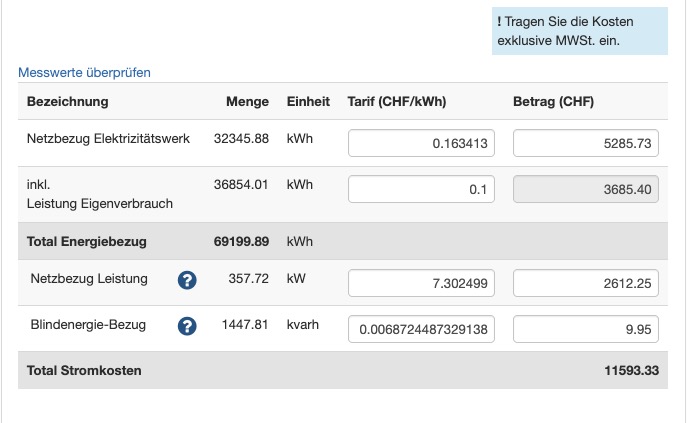Focus the Blindenergie-Bezug tariff input field
The width and height of the screenshot is (689, 423).
[421, 329]
